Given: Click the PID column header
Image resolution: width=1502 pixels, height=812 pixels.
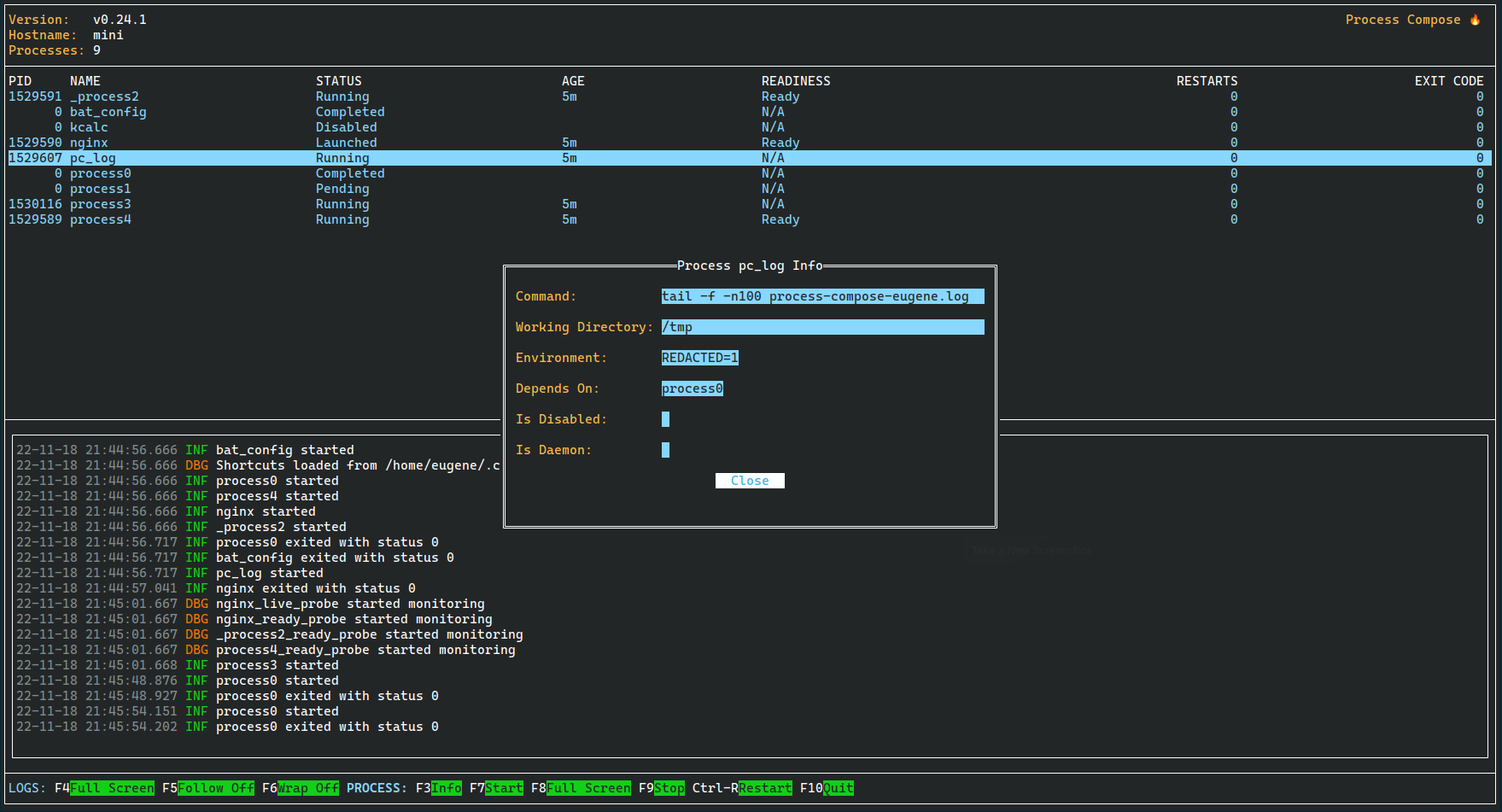Looking at the screenshot, I should [x=20, y=81].
